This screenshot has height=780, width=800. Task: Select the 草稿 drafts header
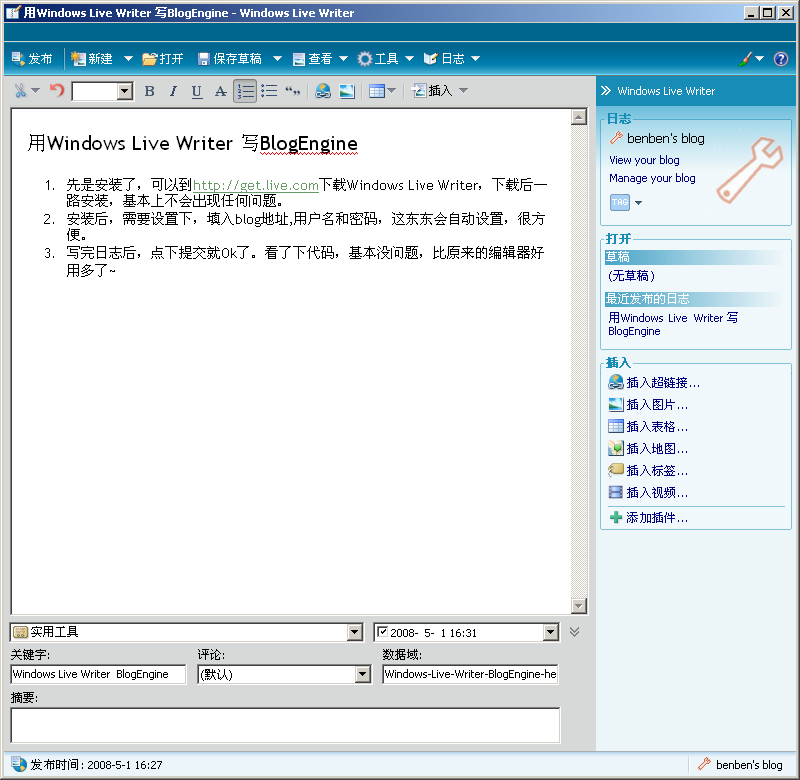tap(693, 257)
